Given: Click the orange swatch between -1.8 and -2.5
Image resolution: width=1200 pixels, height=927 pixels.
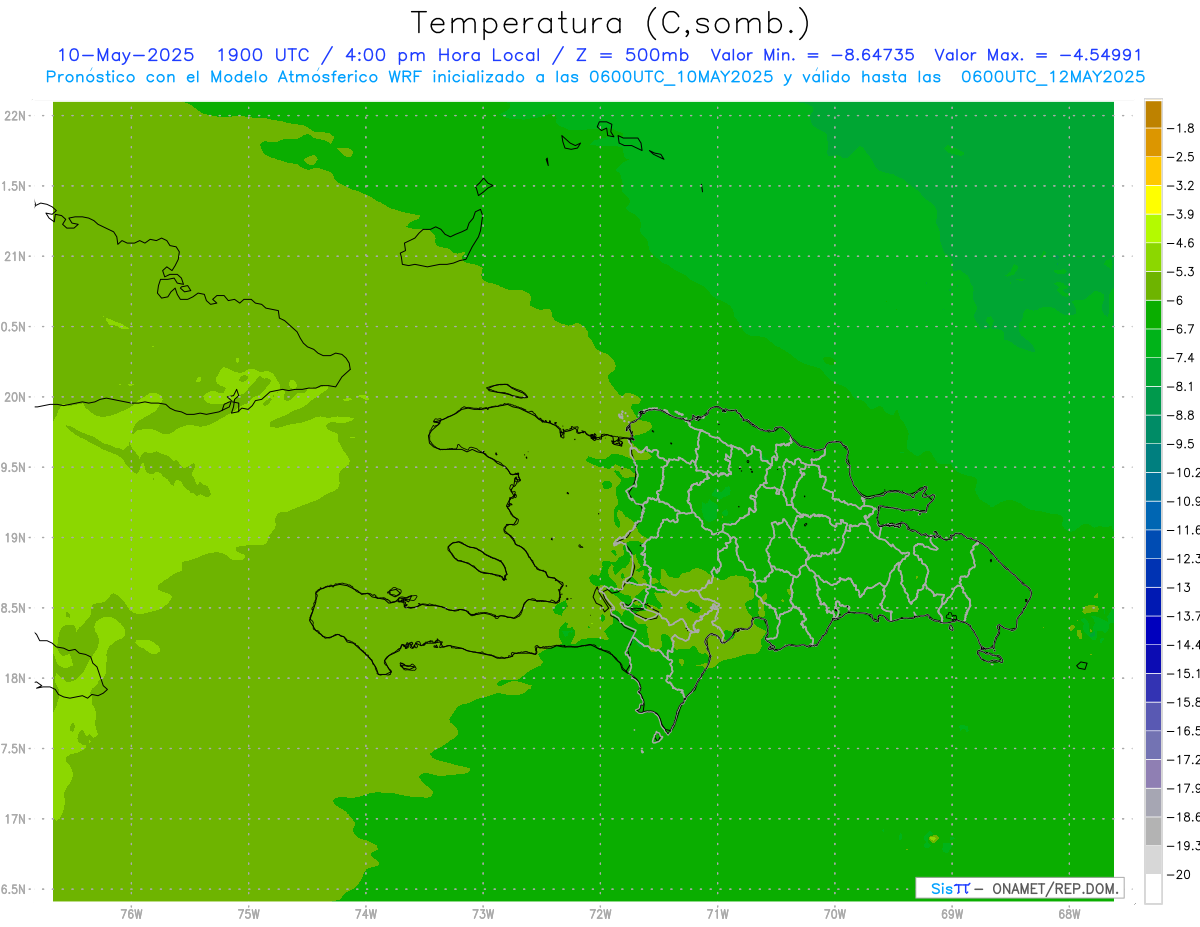Looking at the screenshot, I should click(1153, 143).
